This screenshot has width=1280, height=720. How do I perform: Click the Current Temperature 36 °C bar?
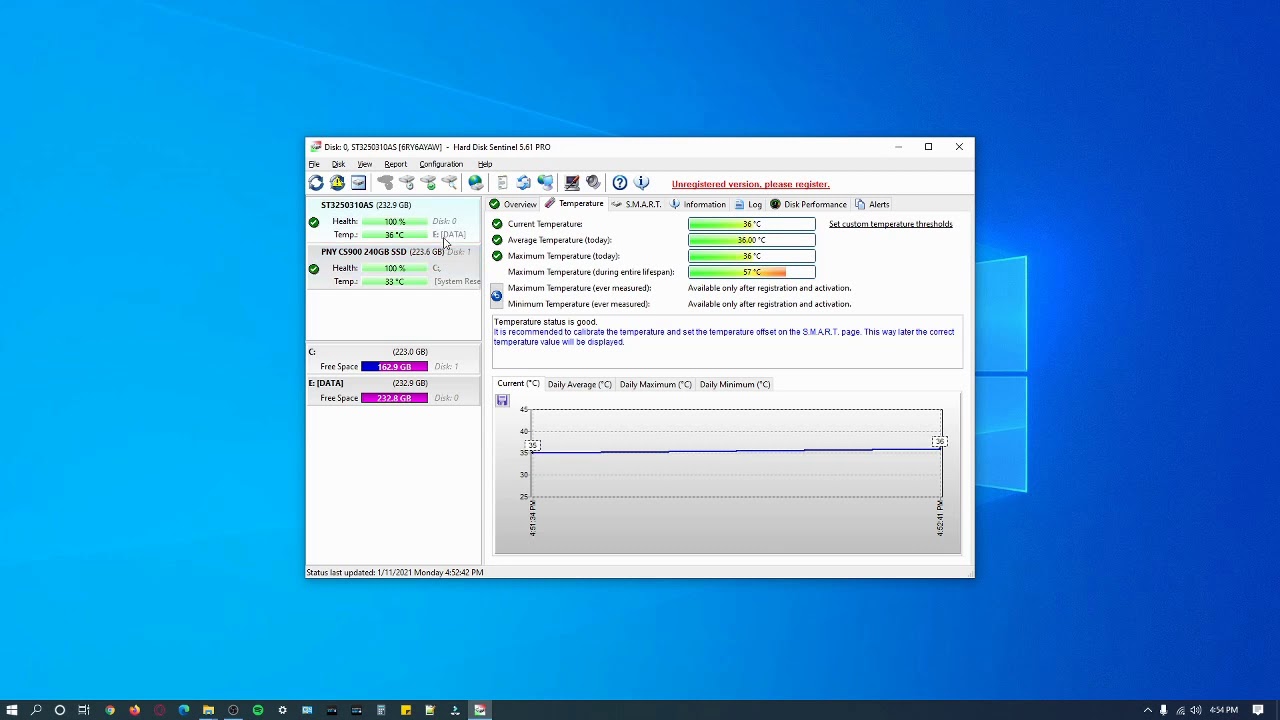pos(751,224)
